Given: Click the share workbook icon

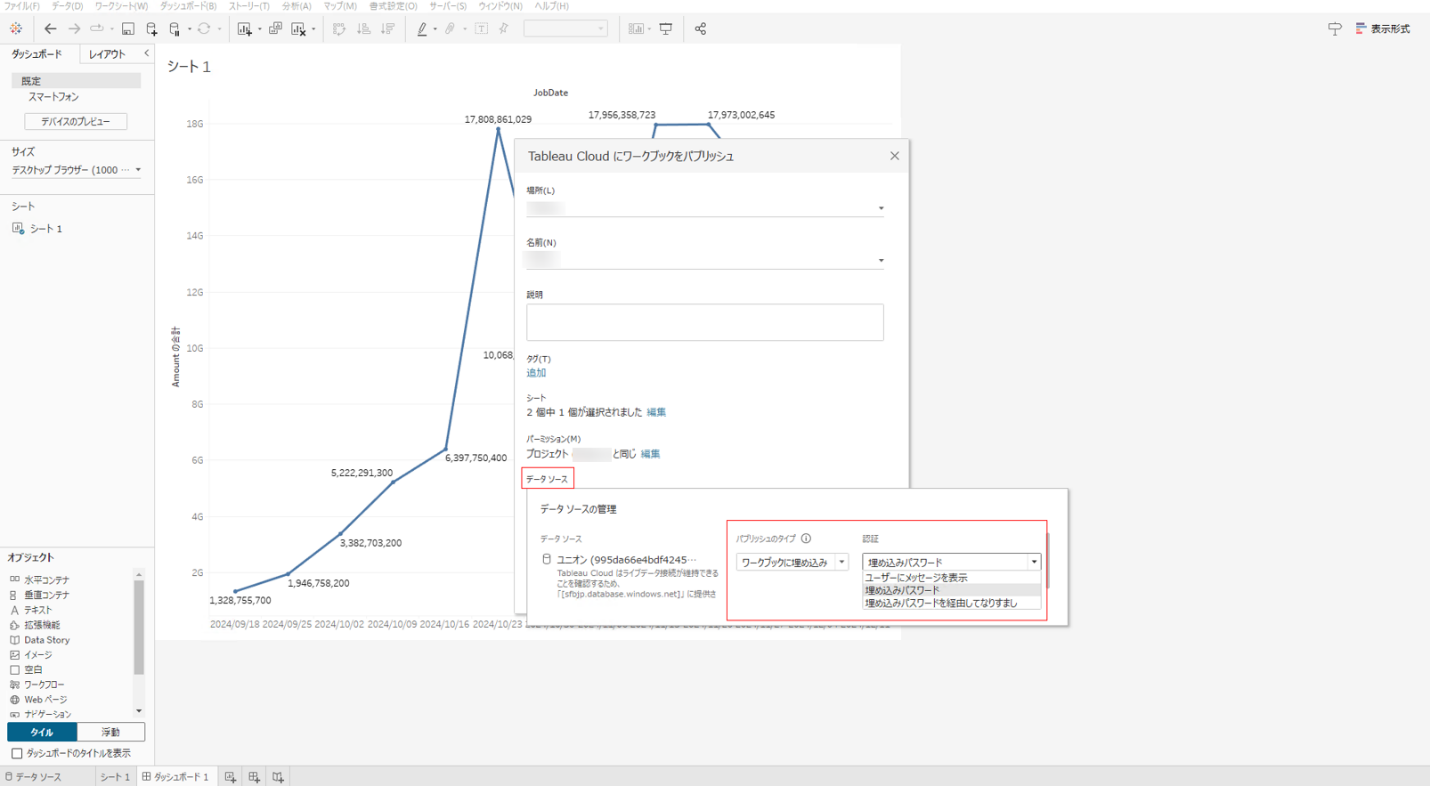Looking at the screenshot, I should (700, 29).
